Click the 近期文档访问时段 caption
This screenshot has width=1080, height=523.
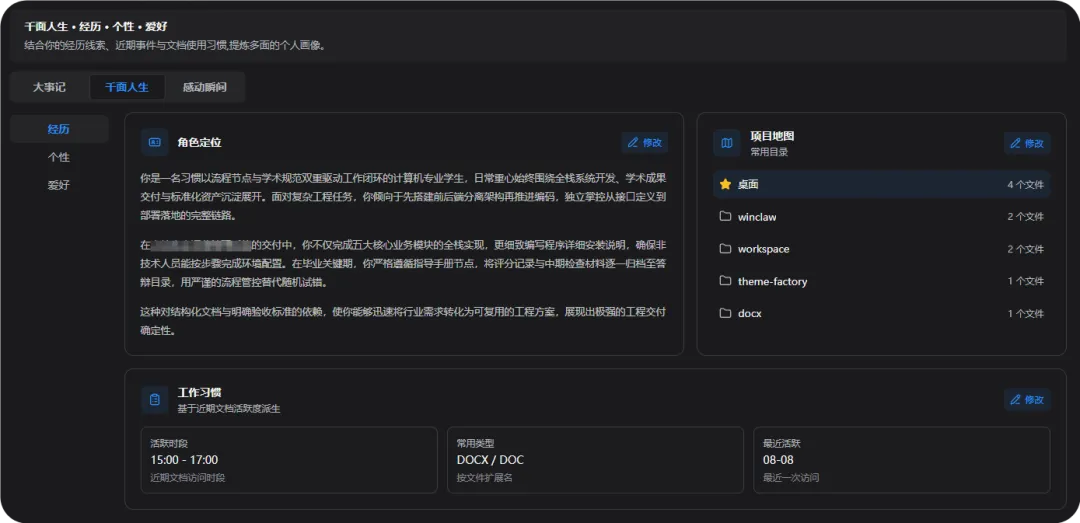pos(187,478)
